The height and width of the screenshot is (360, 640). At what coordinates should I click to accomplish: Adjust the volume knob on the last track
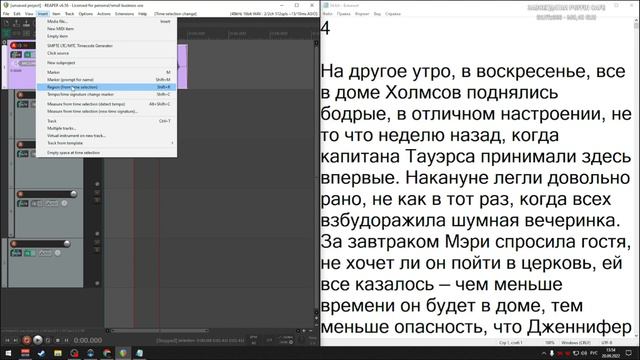click(x=67, y=244)
